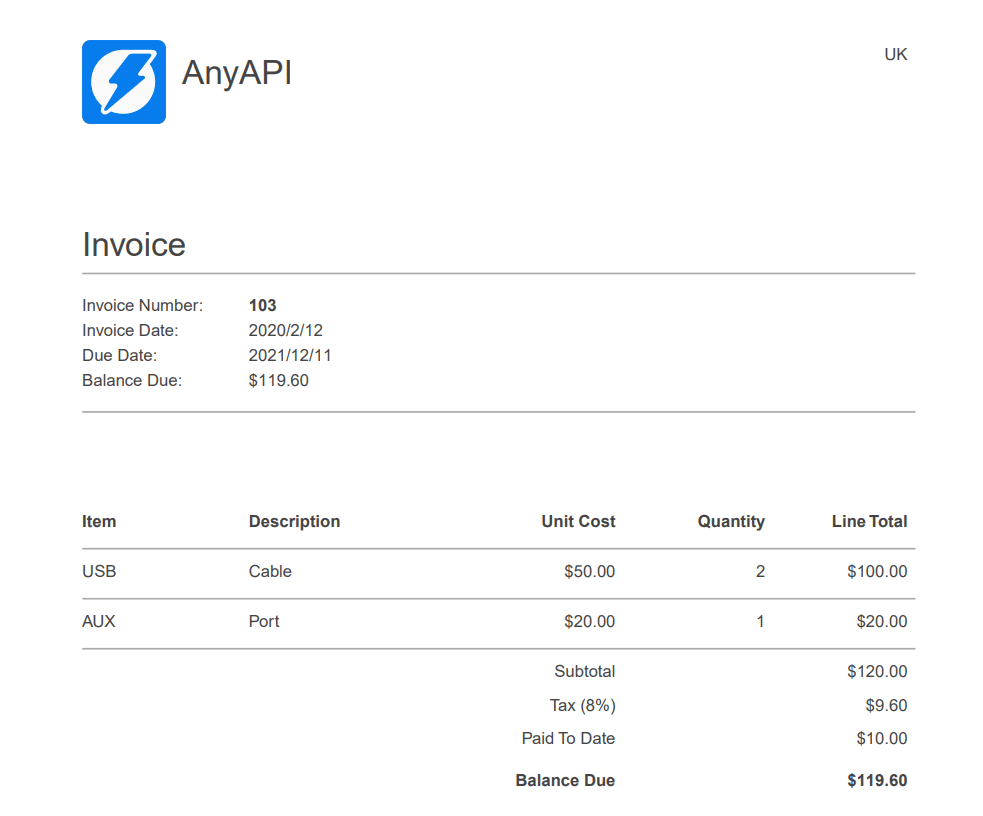Select the Balance Due amount $119.60
983x816 pixels.
tap(279, 380)
